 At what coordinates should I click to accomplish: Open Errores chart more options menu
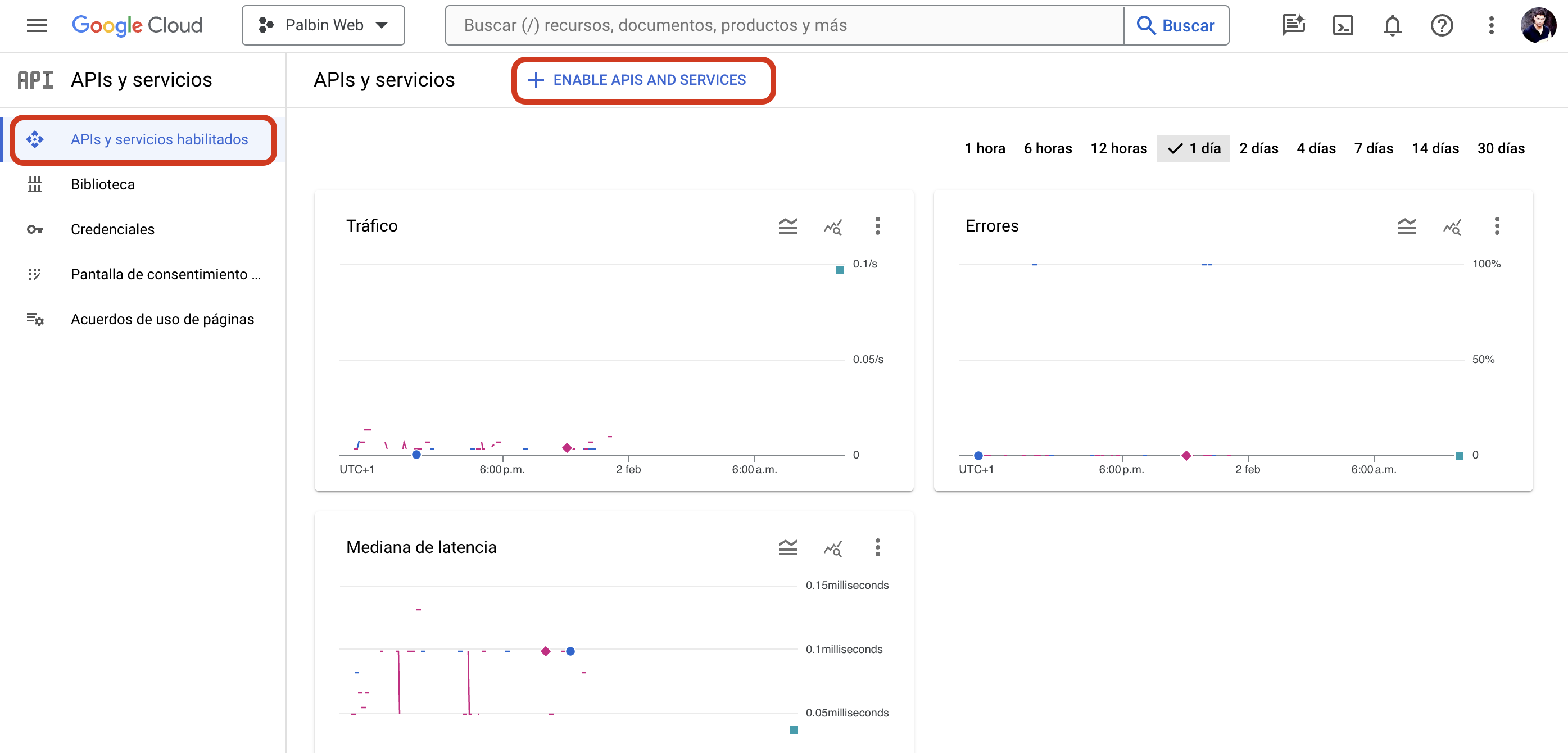point(1496,226)
